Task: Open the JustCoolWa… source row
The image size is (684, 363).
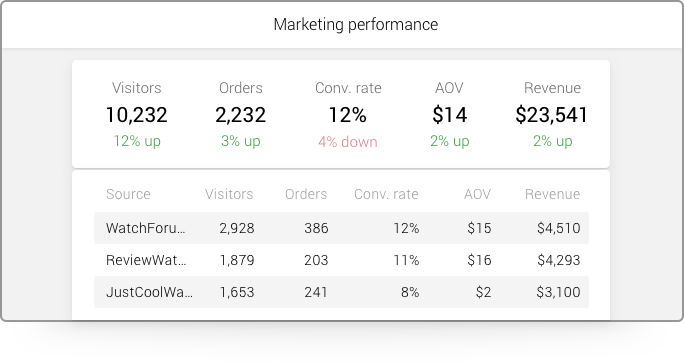Action: coord(341,292)
